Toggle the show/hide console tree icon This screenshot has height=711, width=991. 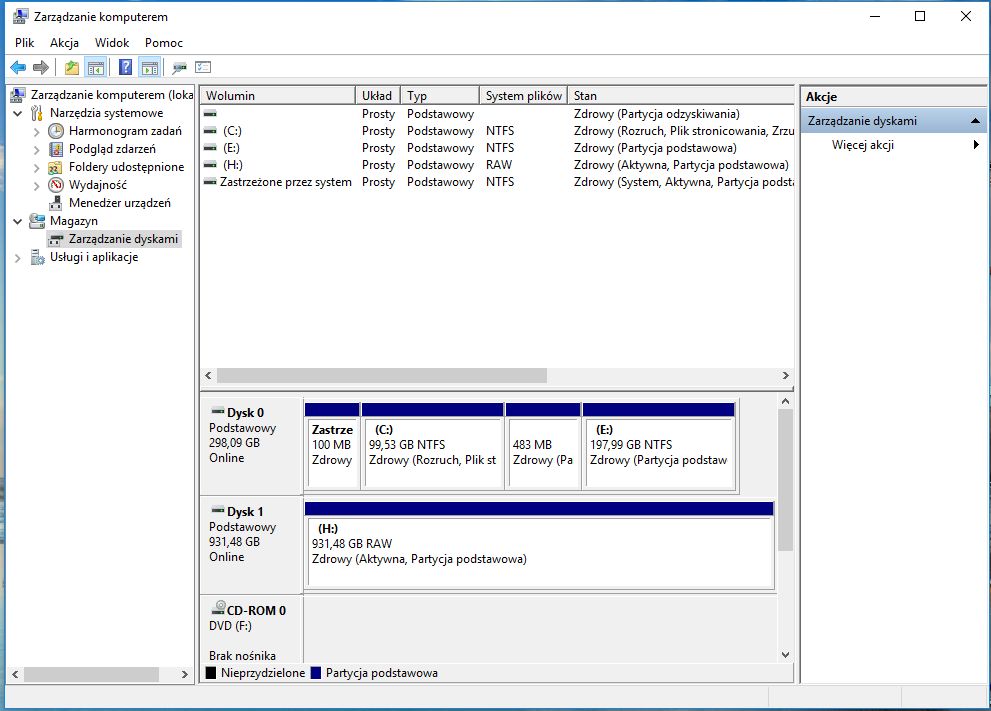[x=96, y=67]
